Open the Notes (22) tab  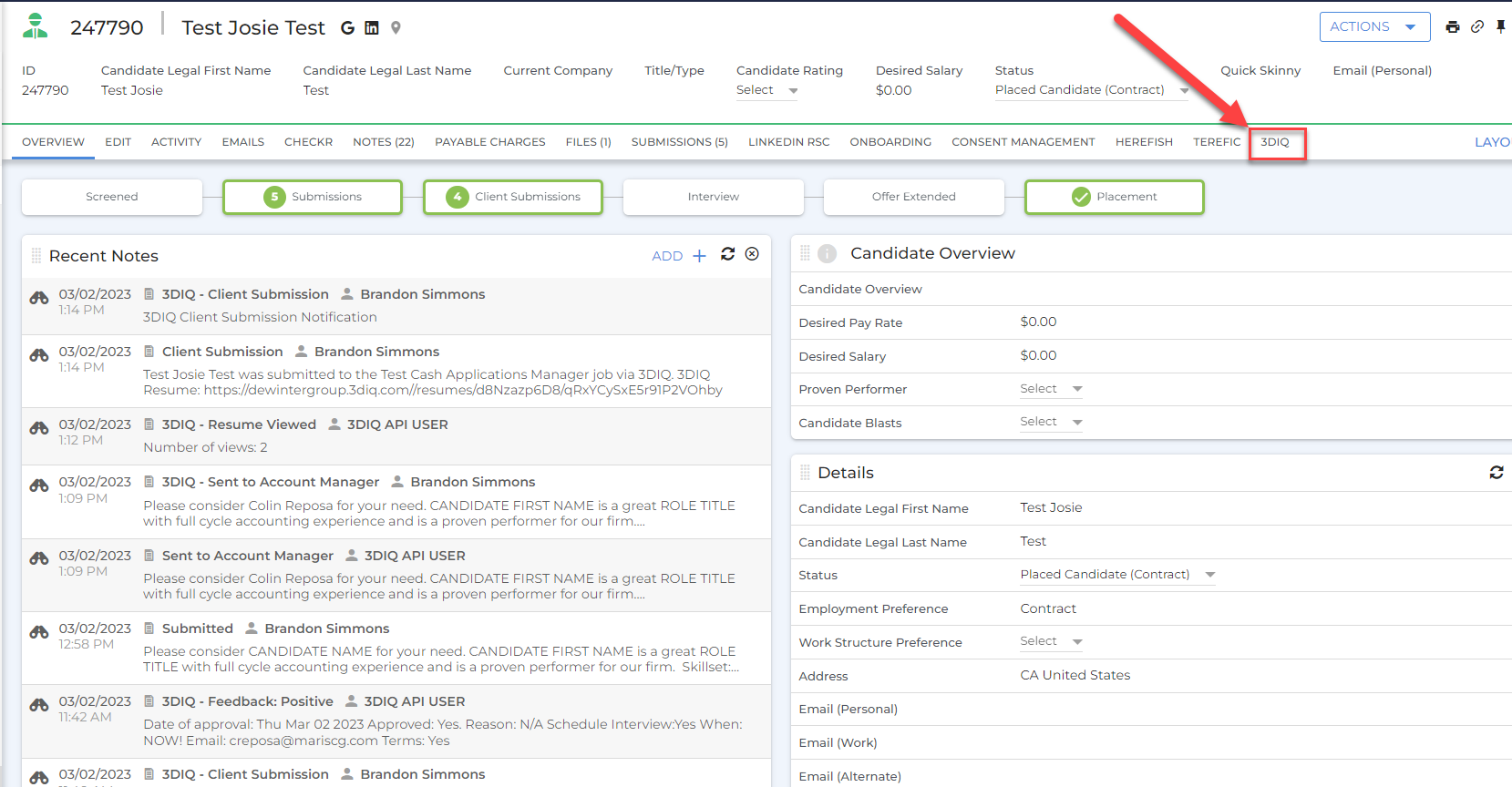[384, 142]
